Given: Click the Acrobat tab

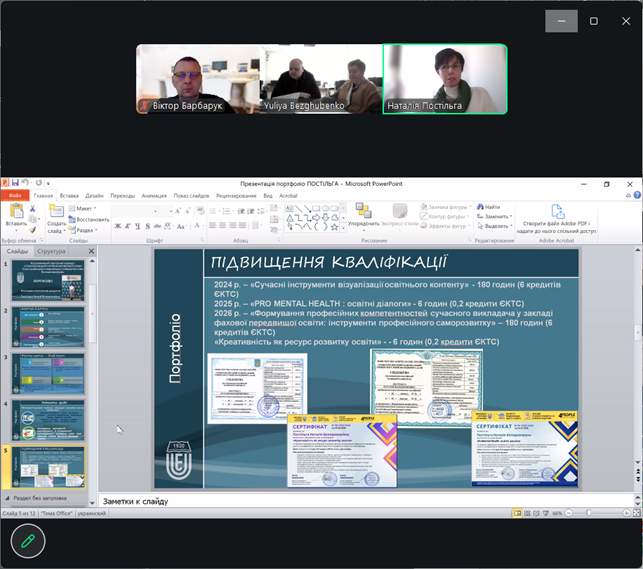Looking at the screenshot, I should point(289,196).
